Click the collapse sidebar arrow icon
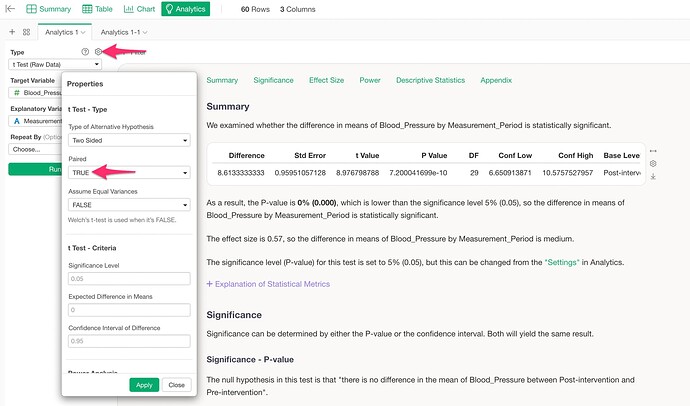 click(12, 9)
